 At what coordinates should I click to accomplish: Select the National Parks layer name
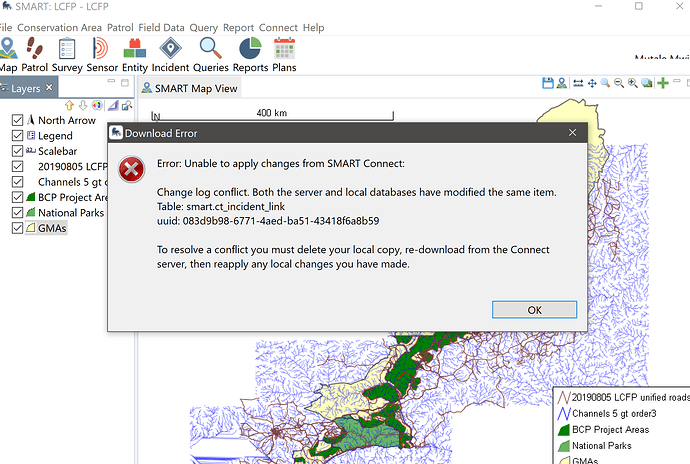[x=71, y=213]
